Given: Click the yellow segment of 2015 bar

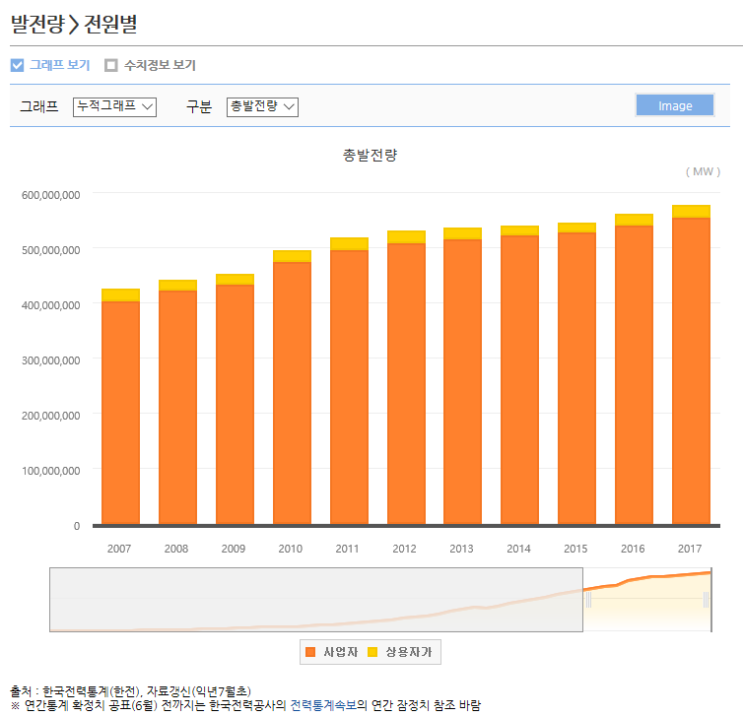Looking at the screenshot, I should [x=577, y=227].
